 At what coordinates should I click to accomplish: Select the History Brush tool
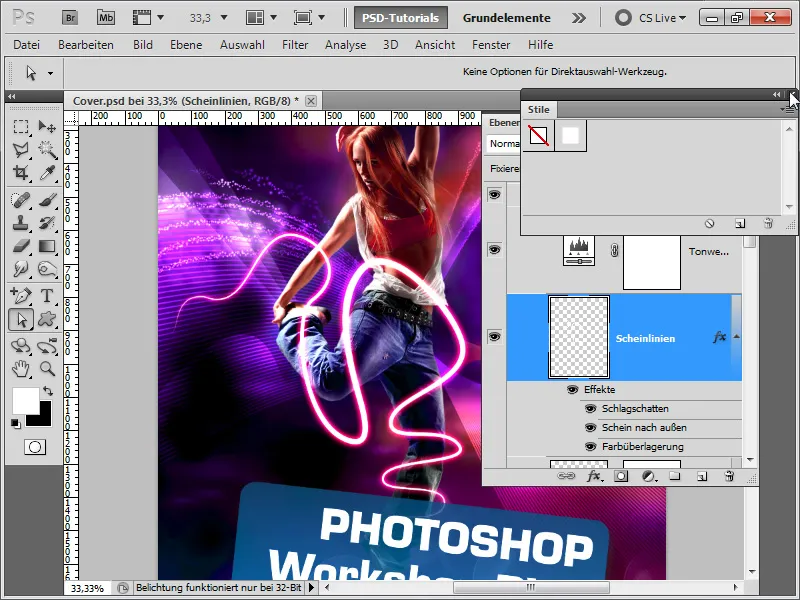tap(47, 223)
